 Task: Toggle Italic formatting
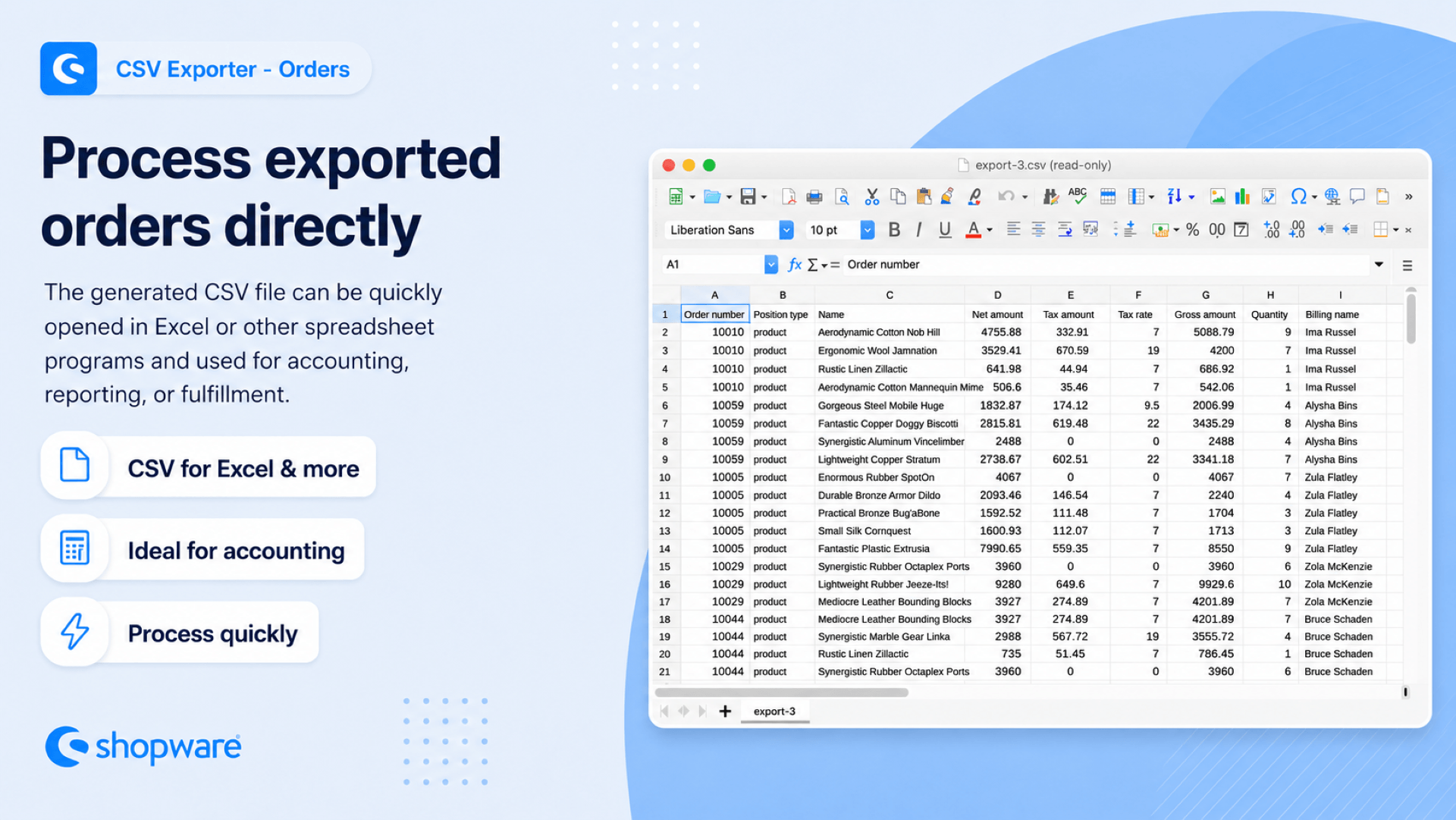point(919,230)
